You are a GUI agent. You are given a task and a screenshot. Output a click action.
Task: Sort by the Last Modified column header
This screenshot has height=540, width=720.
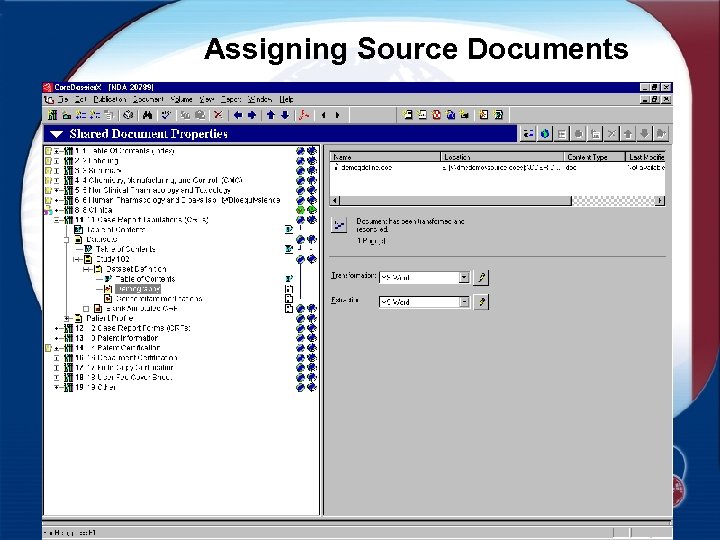click(x=645, y=157)
